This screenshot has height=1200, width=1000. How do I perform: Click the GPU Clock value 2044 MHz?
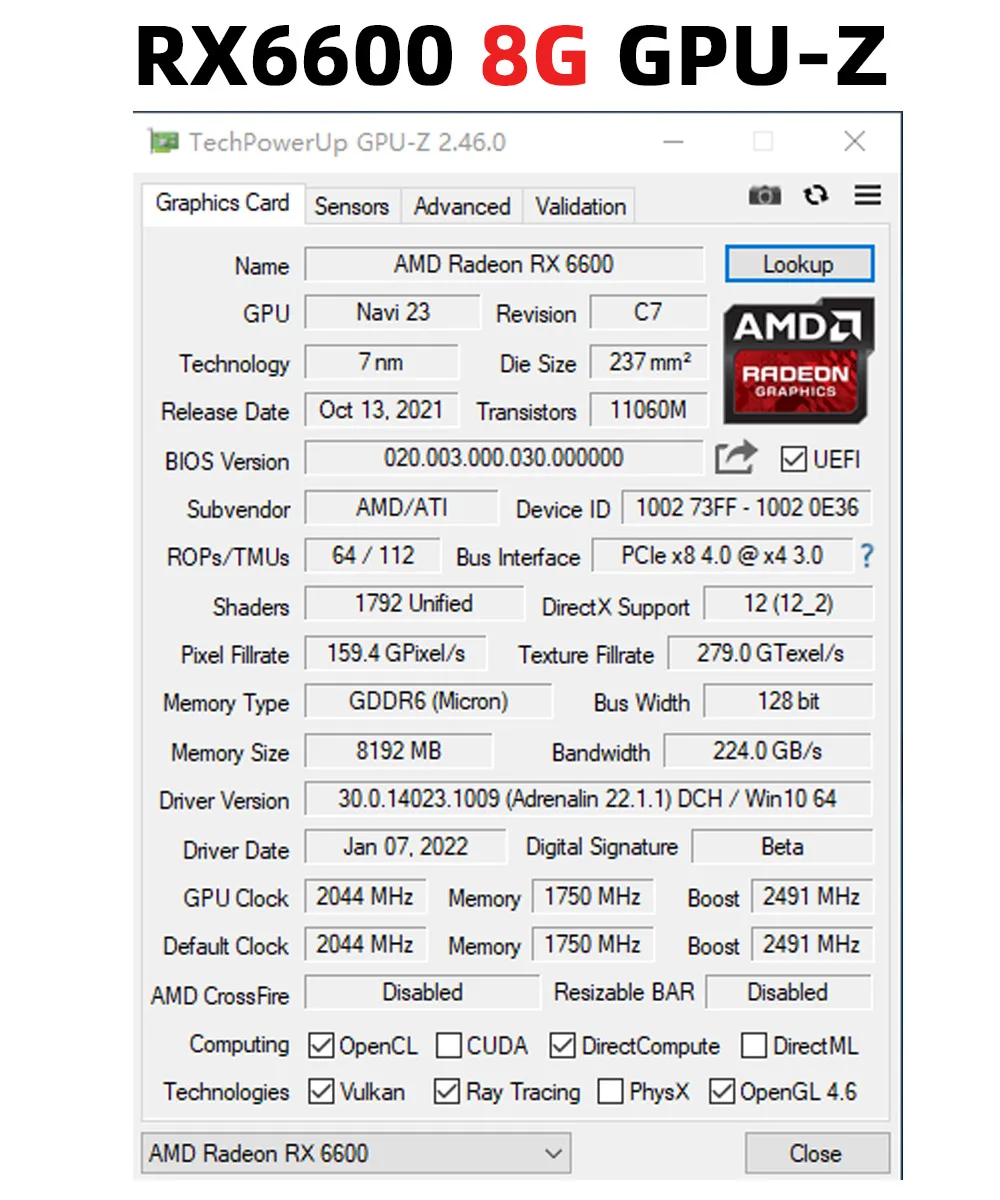point(365,897)
